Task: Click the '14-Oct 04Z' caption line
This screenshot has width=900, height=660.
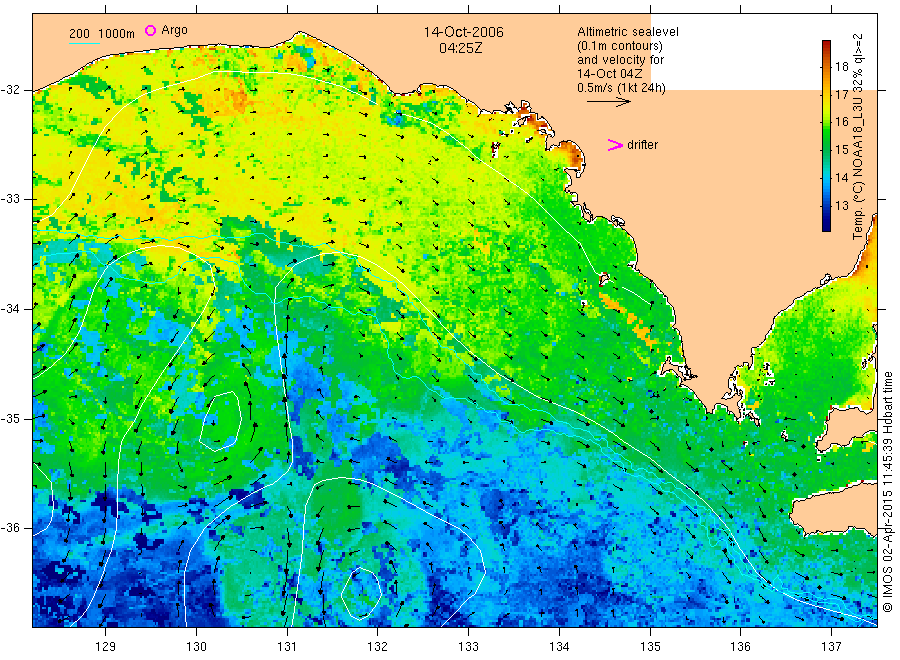Action: coord(610,74)
